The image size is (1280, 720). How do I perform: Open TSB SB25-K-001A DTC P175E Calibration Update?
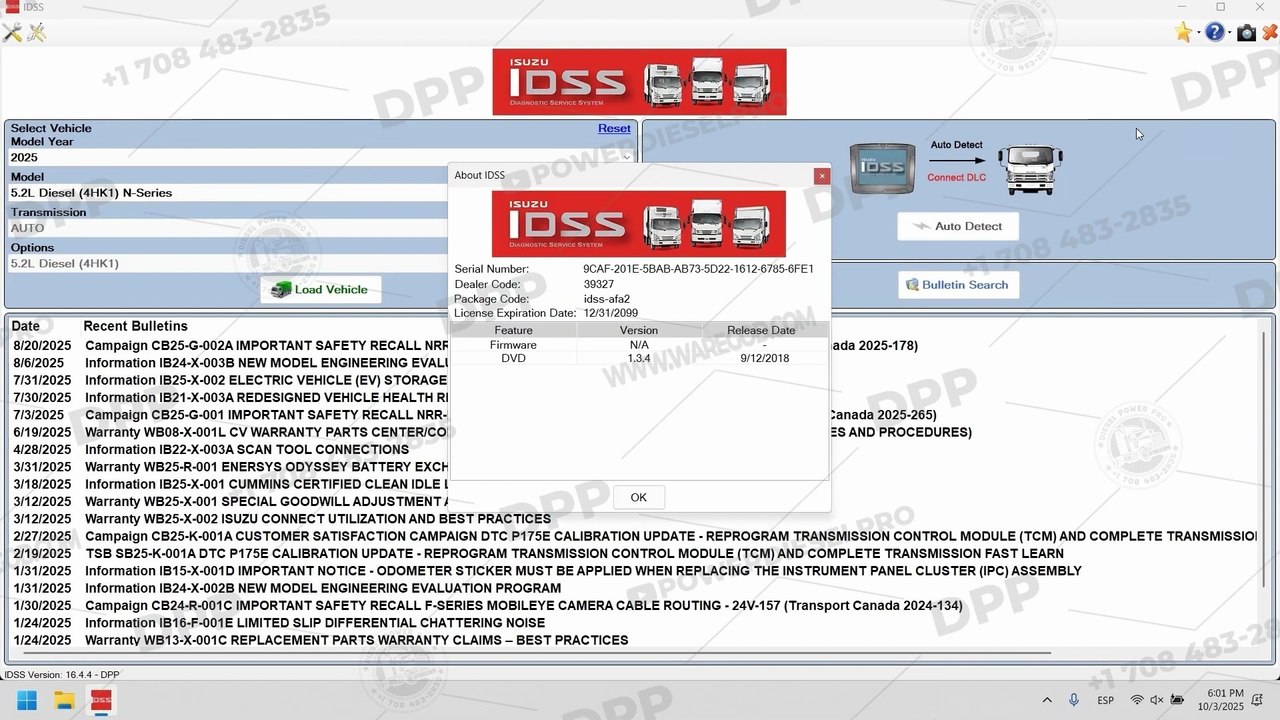point(538,553)
